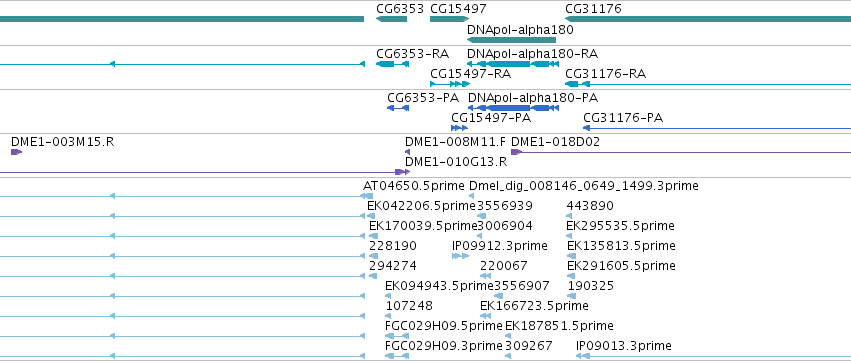Image resolution: width=851 pixels, height=361 pixels.
Task: Select the DME1-010G13.R purple arrow
Action: click(x=402, y=172)
